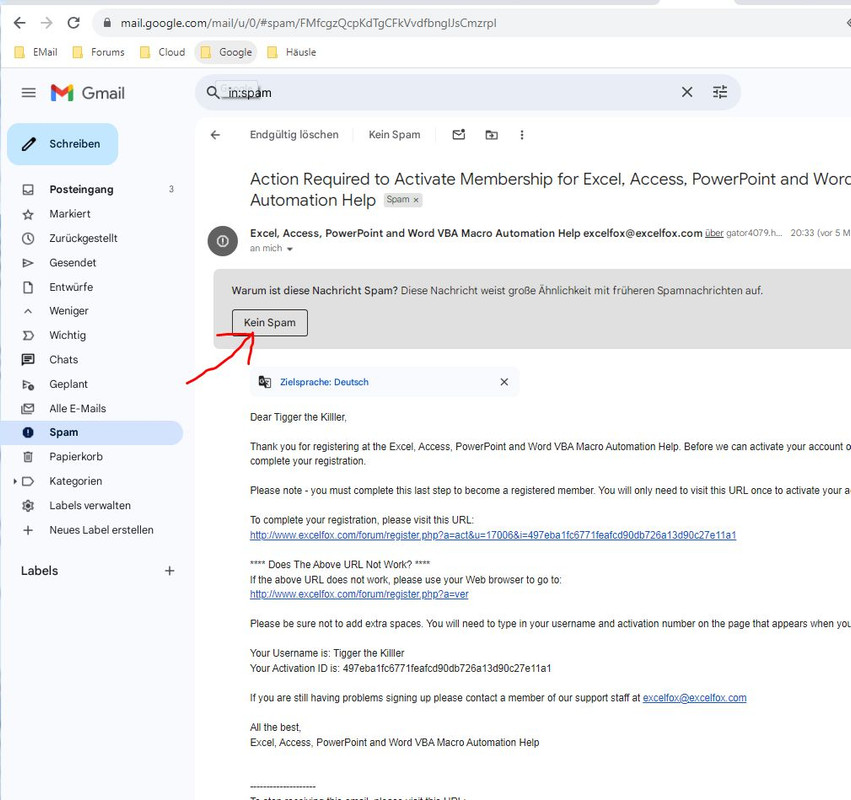
Task: Expand the Kategorien triangle
Action: 15,481
